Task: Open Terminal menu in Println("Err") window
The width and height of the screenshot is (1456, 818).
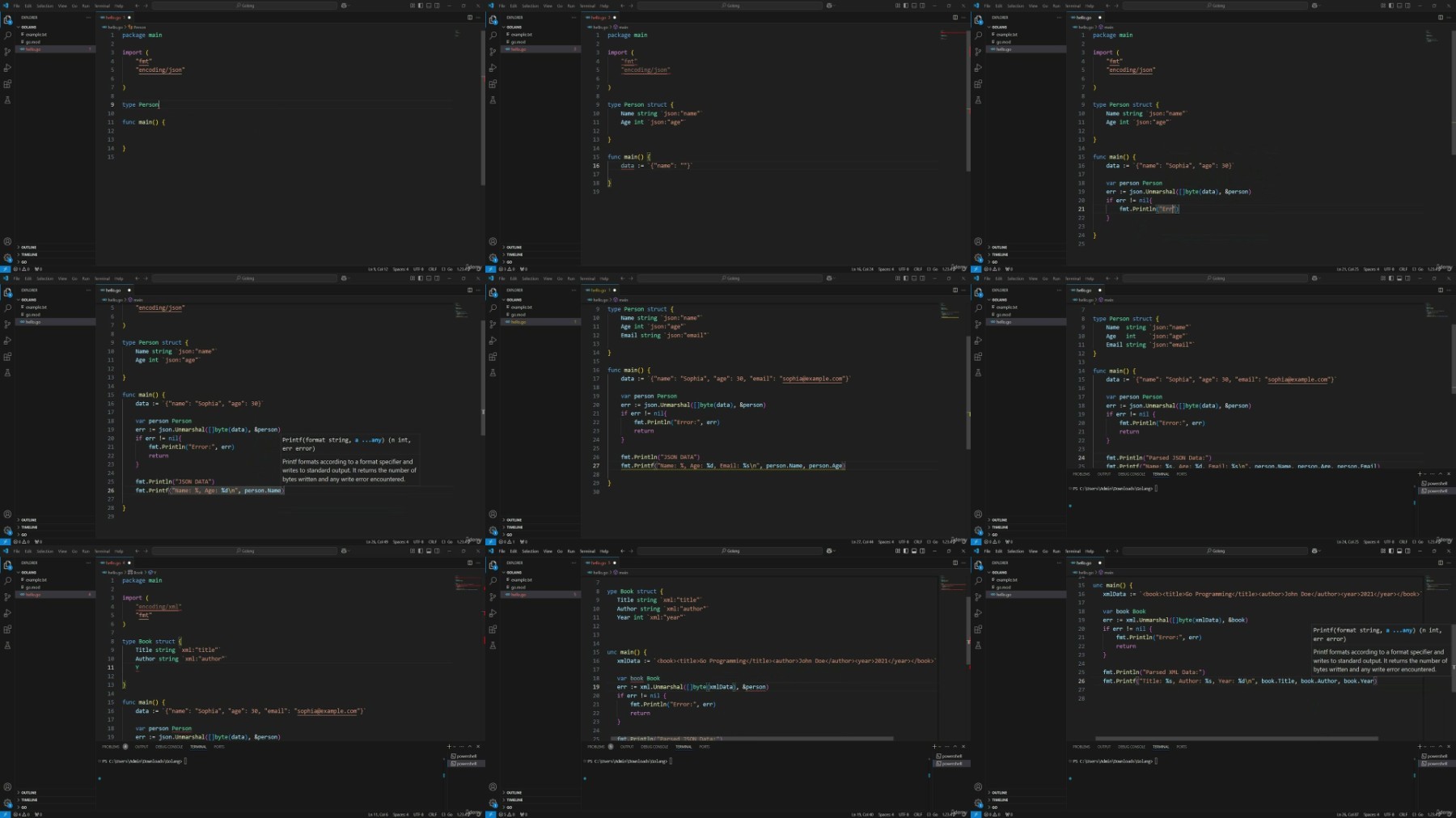Action: click(1073, 6)
